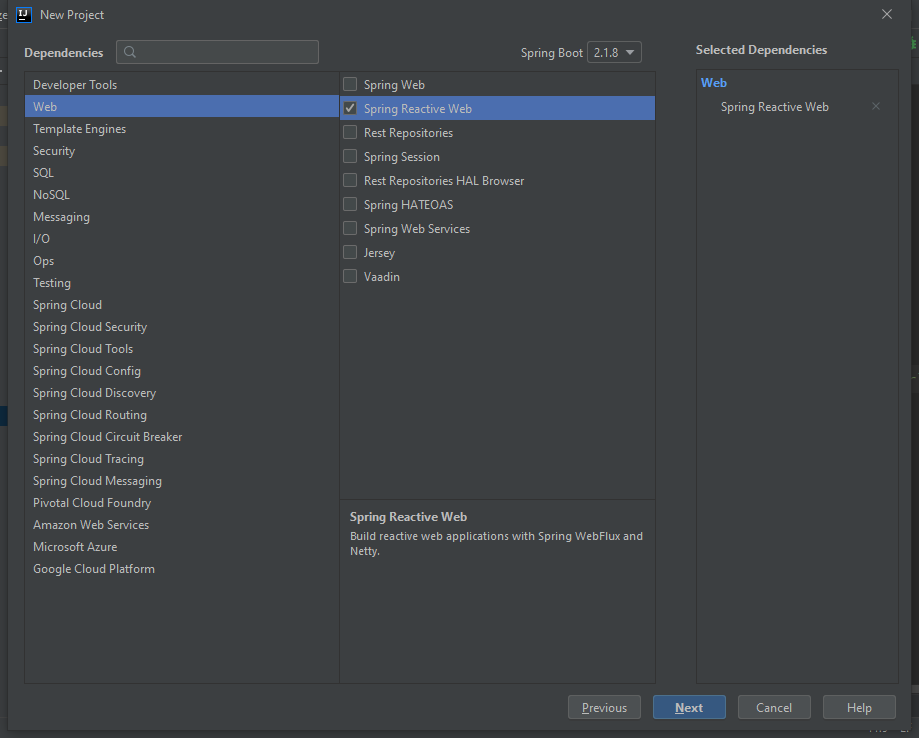Open the Security dependency category
Image resolution: width=919 pixels, height=738 pixels.
click(x=54, y=151)
